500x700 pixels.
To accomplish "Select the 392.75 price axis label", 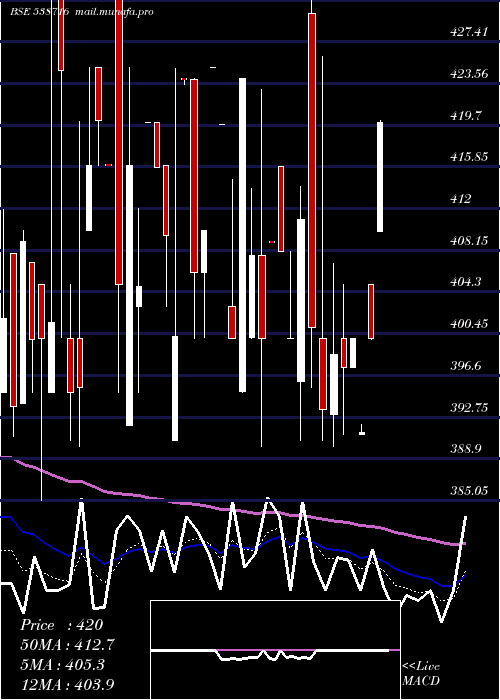I will [x=469, y=408].
